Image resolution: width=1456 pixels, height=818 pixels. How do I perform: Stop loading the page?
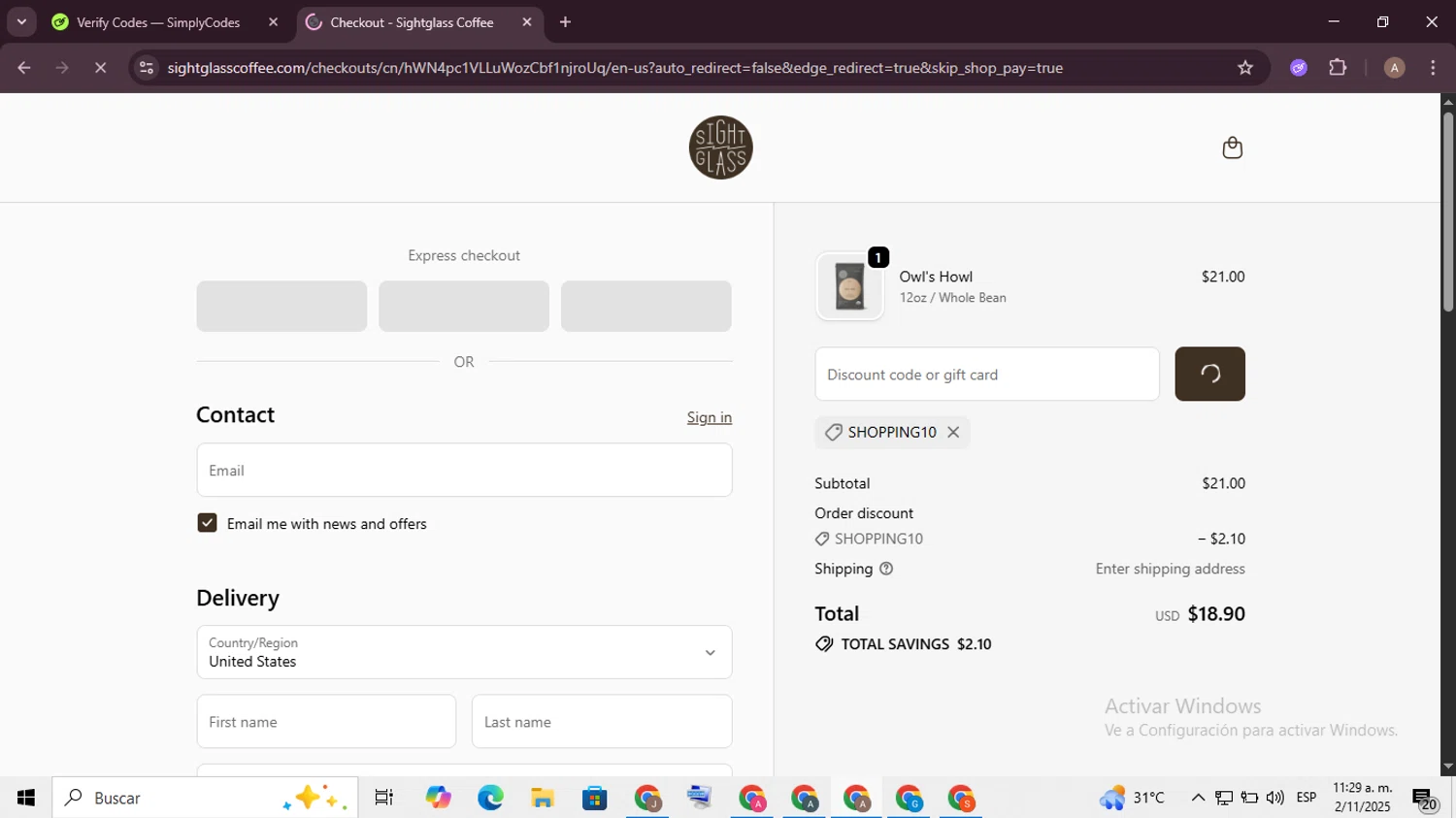(100, 68)
